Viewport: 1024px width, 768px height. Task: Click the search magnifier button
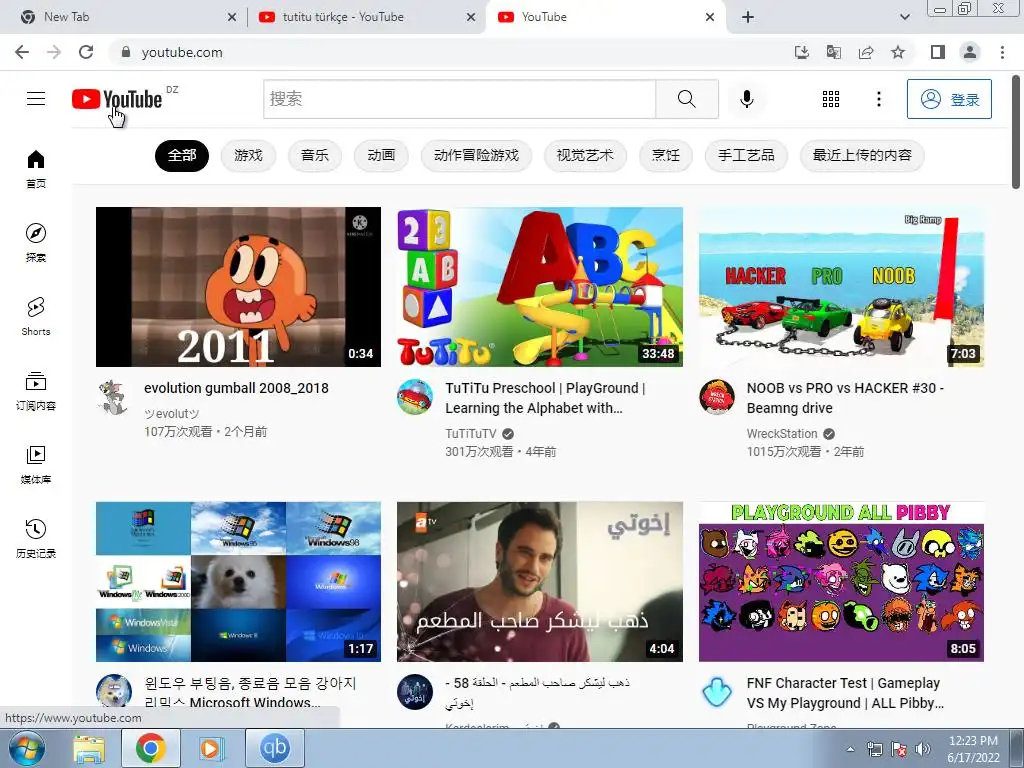coord(686,99)
